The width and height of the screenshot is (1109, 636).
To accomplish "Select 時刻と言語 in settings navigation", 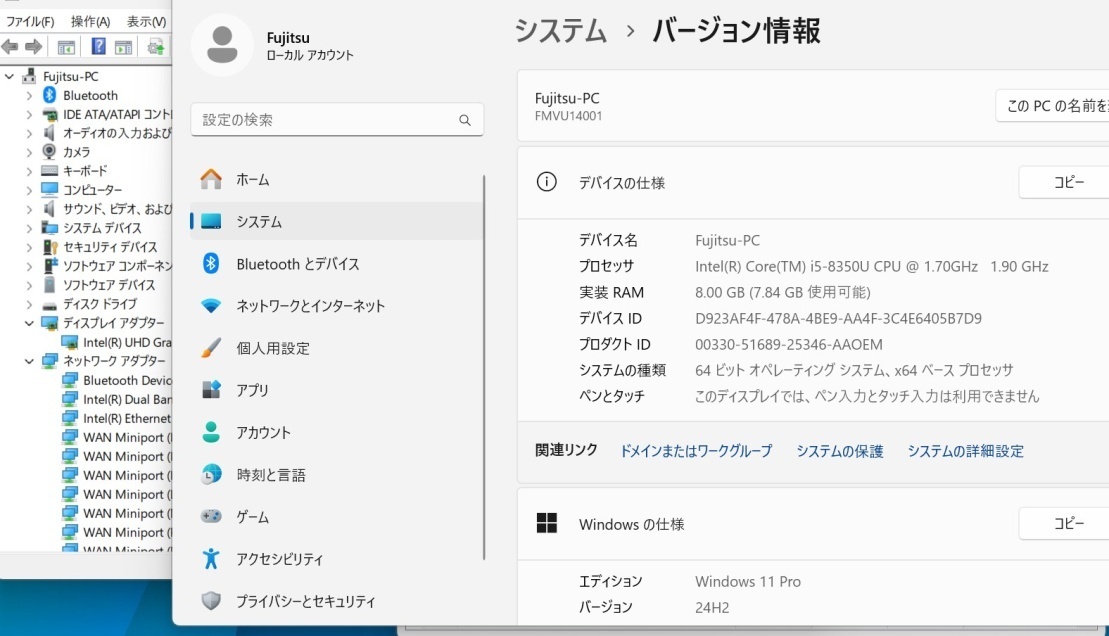I will [337, 474].
